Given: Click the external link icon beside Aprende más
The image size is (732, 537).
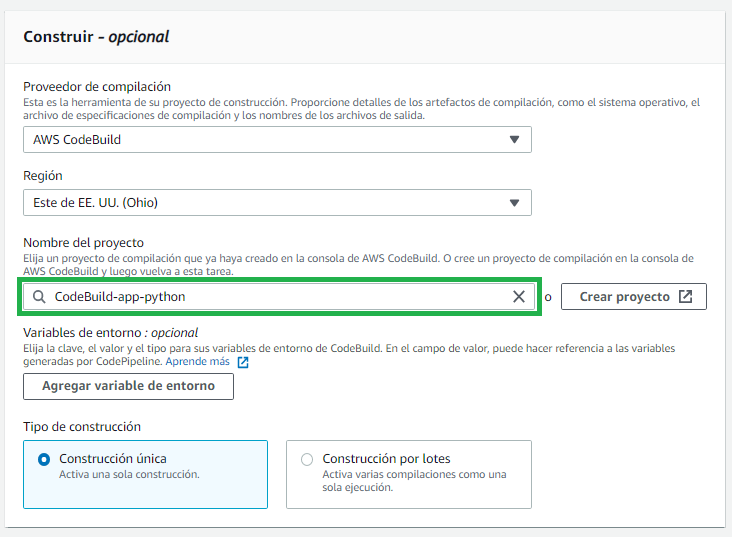Looking at the screenshot, I should [x=243, y=362].
